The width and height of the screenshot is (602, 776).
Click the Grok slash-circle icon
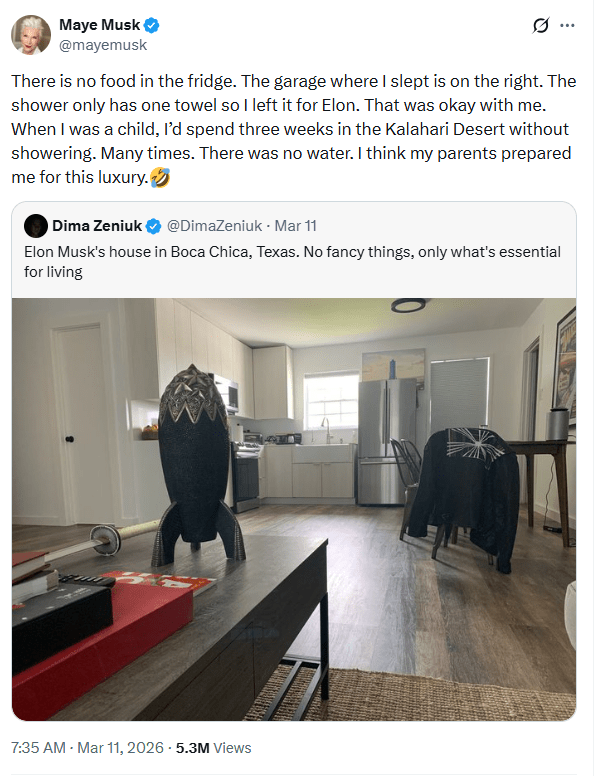point(541,25)
